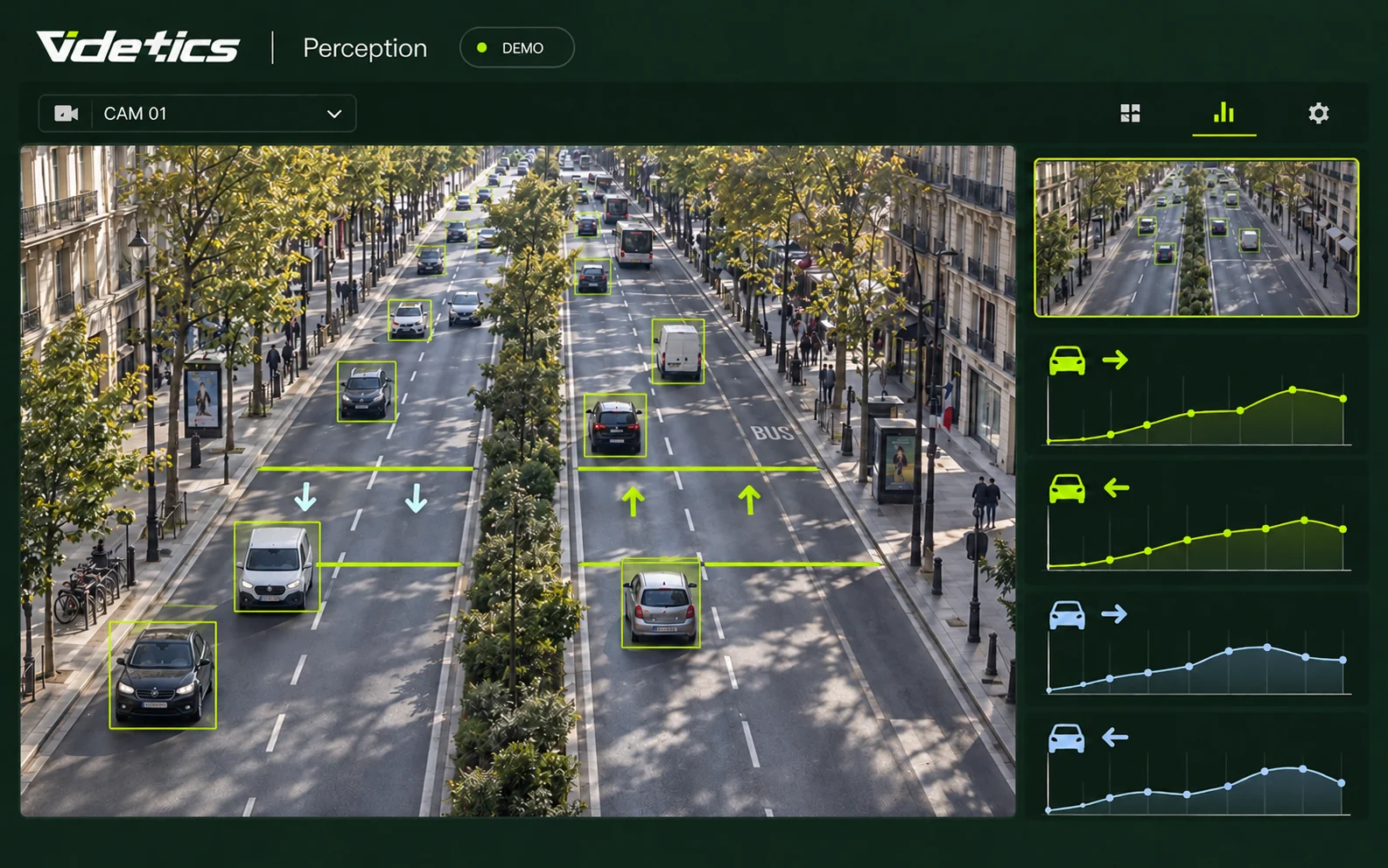Click the Perception product title
Viewport: 1388px width, 868px height.
[x=365, y=48]
